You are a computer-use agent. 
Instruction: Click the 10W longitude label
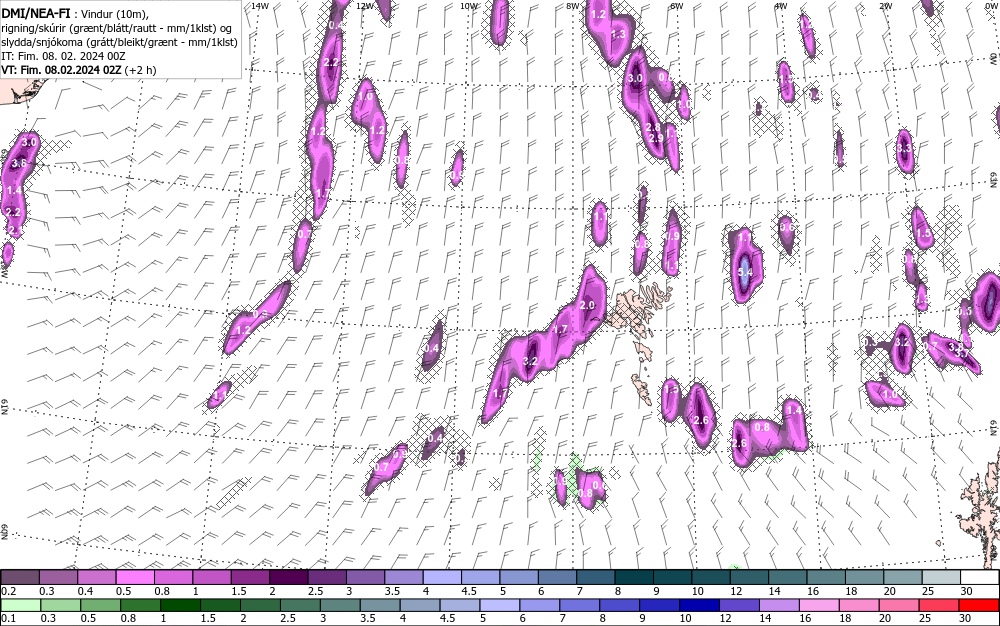click(x=469, y=6)
